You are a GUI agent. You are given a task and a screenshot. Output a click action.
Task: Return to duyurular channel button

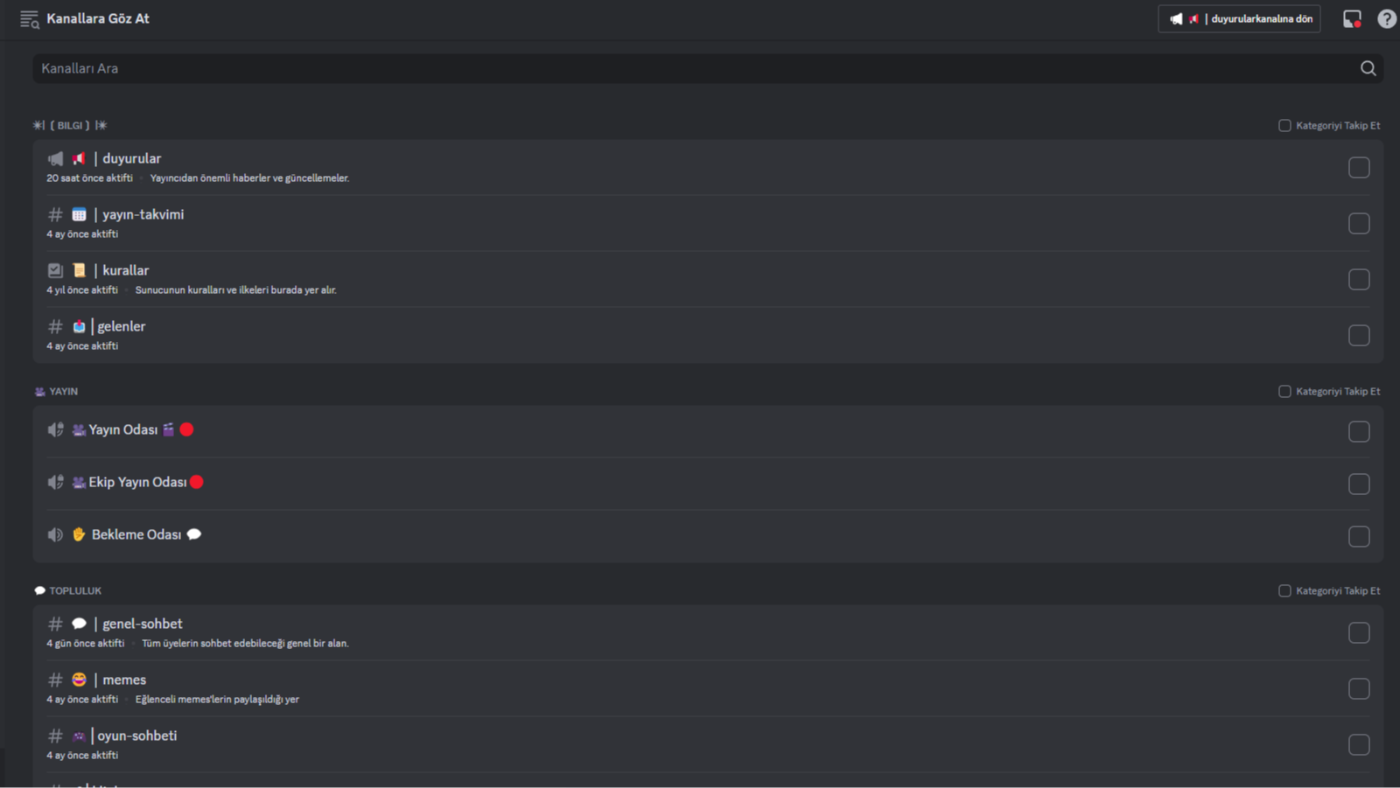point(1239,19)
